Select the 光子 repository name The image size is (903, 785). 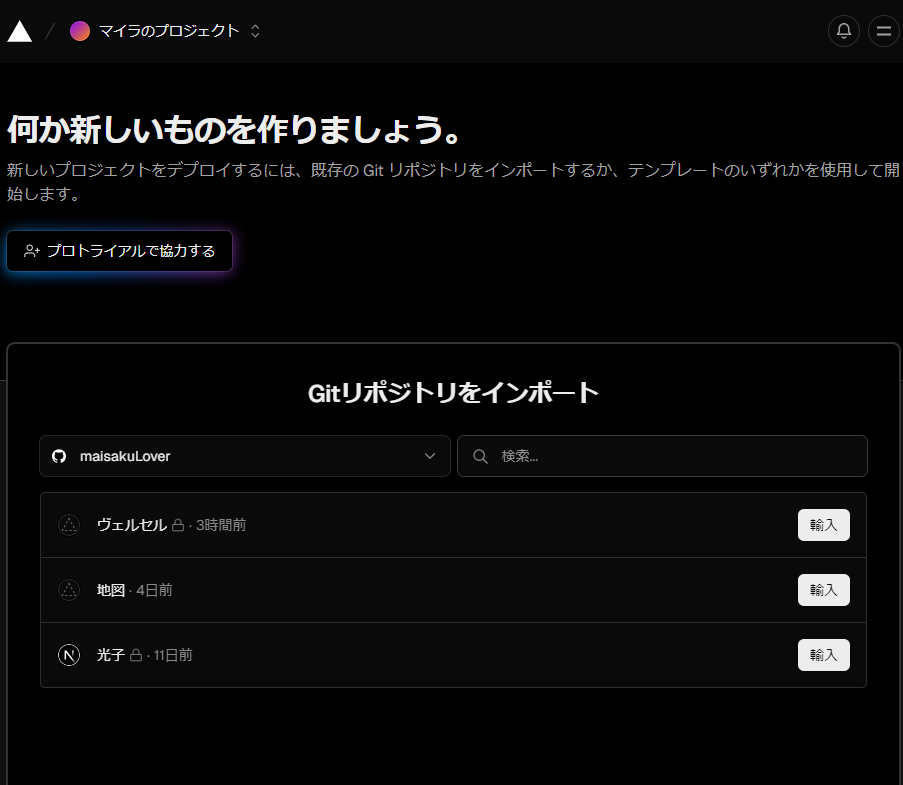click(111, 655)
